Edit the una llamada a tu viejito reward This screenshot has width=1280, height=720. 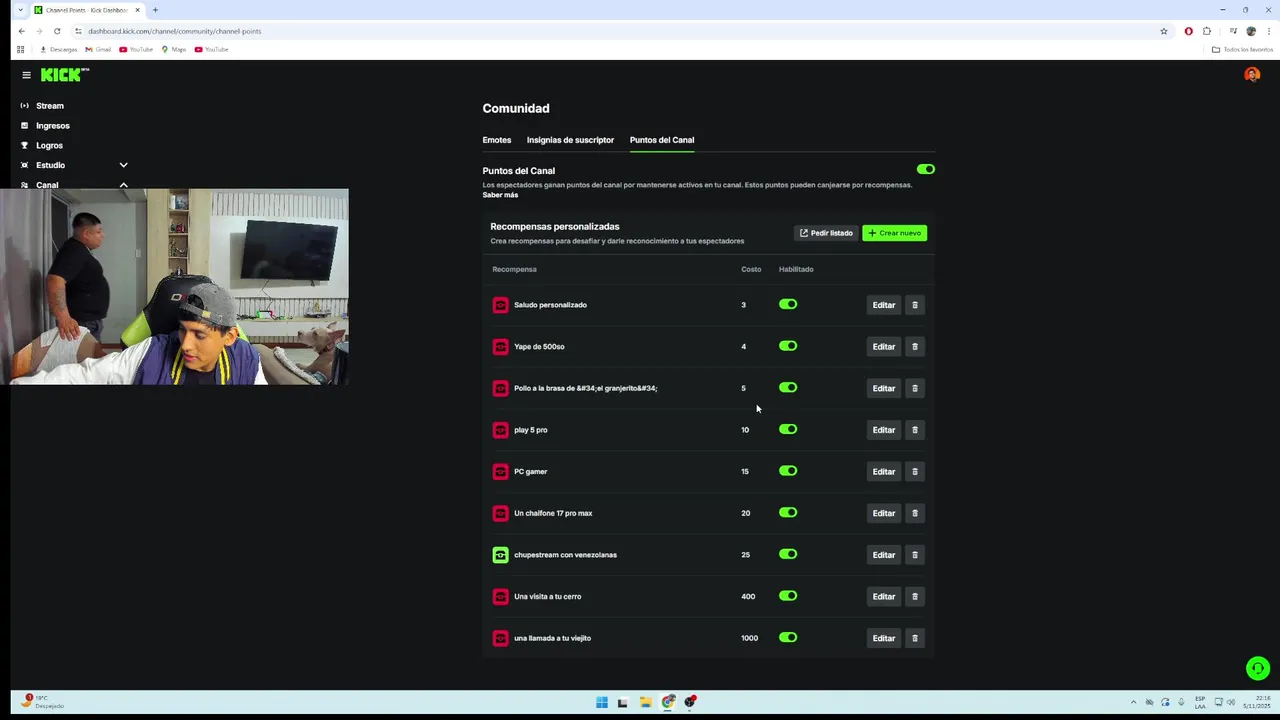click(x=884, y=638)
